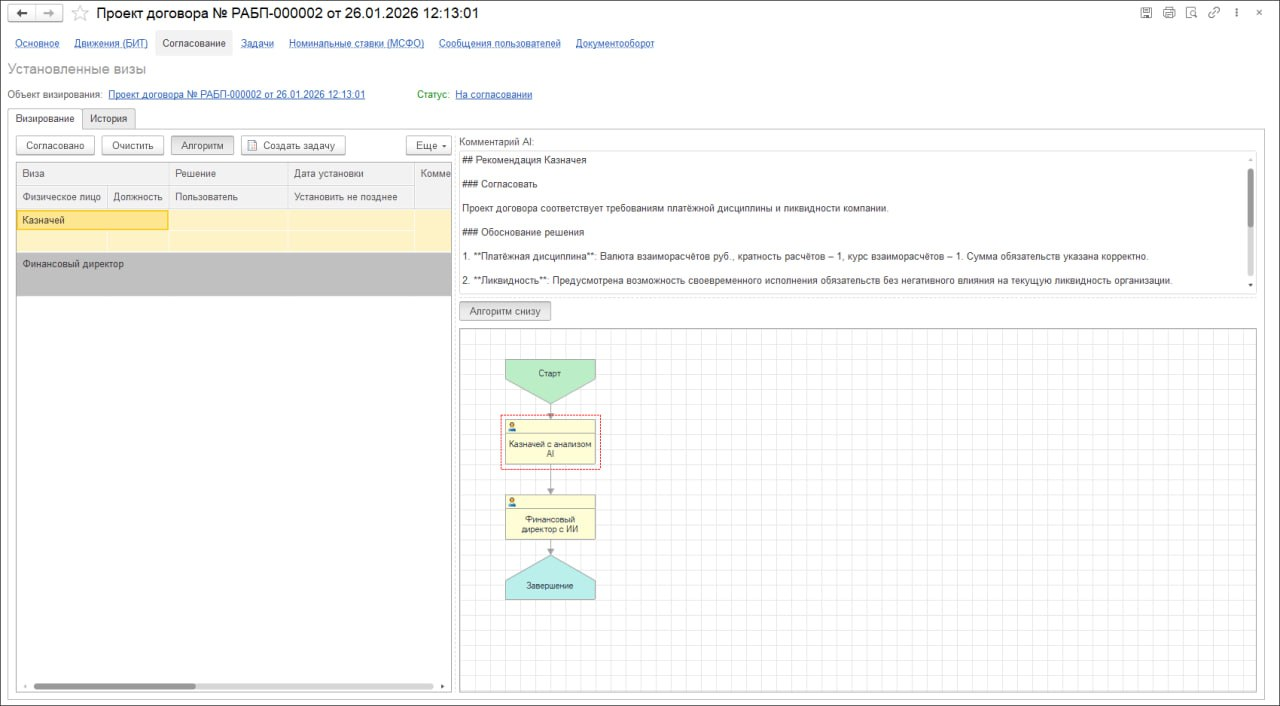Open Номинальные ставки (МСФО) section
The image size is (1280, 706).
click(356, 43)
